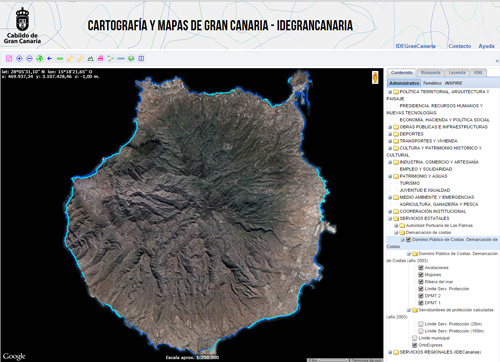Activate the Street View pegman icon
500x362 pixels.
click(x=375, y=78)
